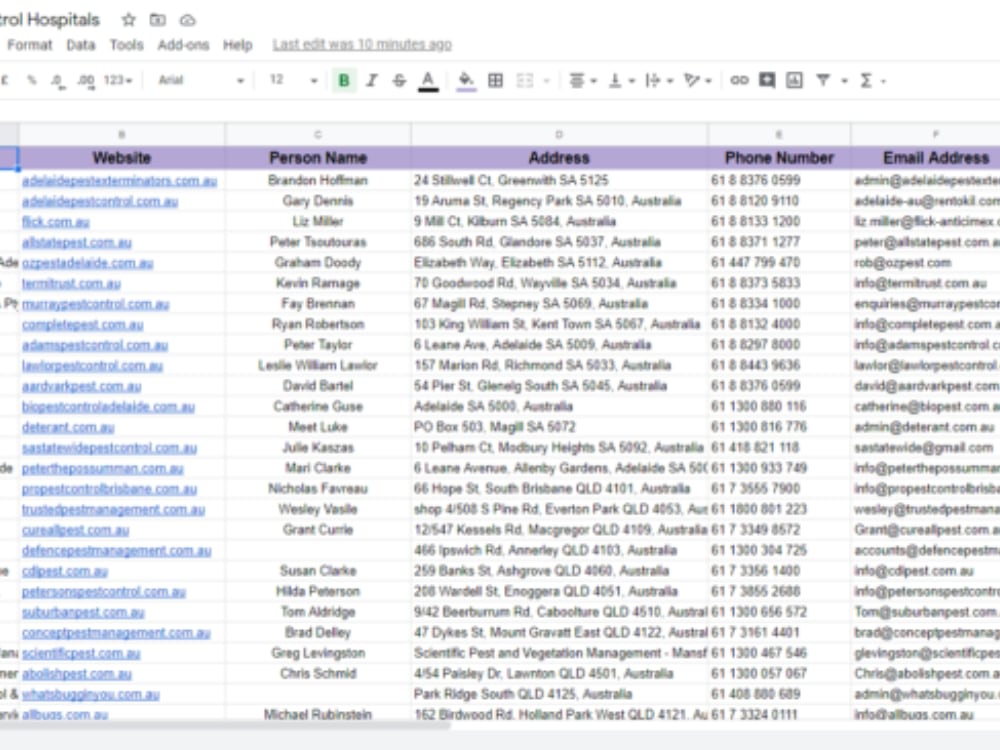Create a filter with the funnel icon
The image size is (1000, 750).
click(x=823, y=80)
